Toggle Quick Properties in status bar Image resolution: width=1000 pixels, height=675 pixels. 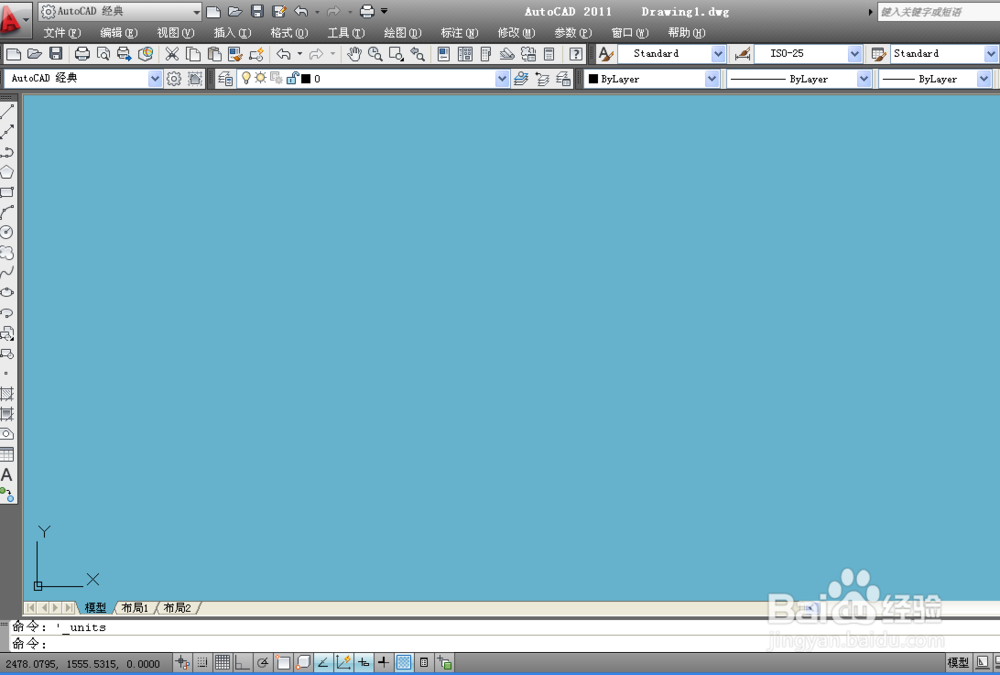click(424, 663)
